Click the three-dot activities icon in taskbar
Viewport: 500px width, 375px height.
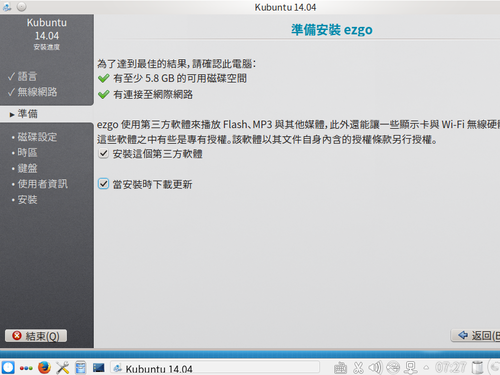tap(26, 368)
